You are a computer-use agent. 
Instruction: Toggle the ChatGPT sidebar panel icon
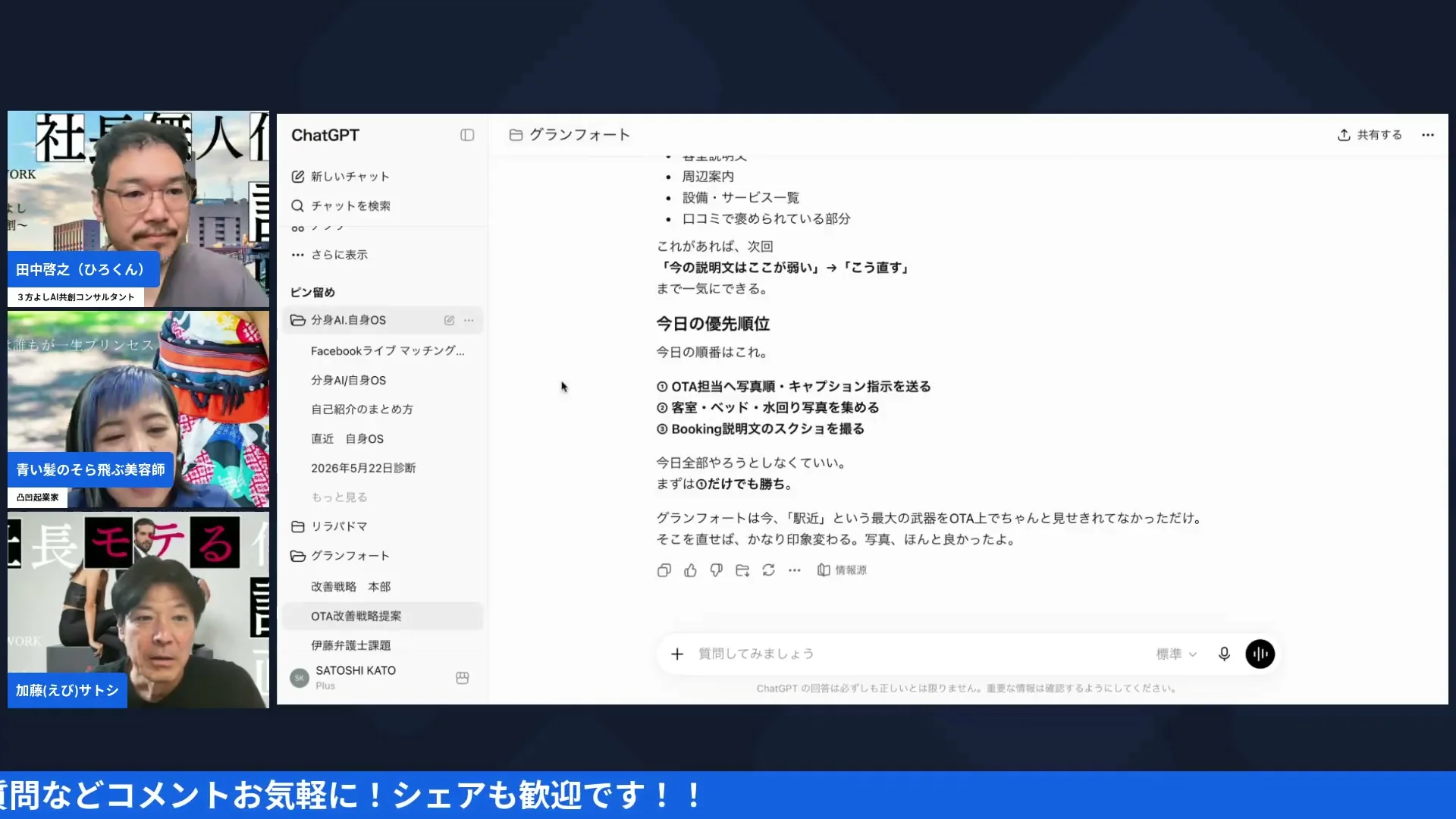tap(467, 135)
